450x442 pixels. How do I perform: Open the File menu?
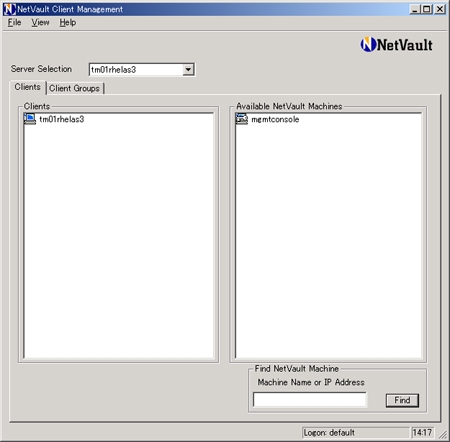14,23
